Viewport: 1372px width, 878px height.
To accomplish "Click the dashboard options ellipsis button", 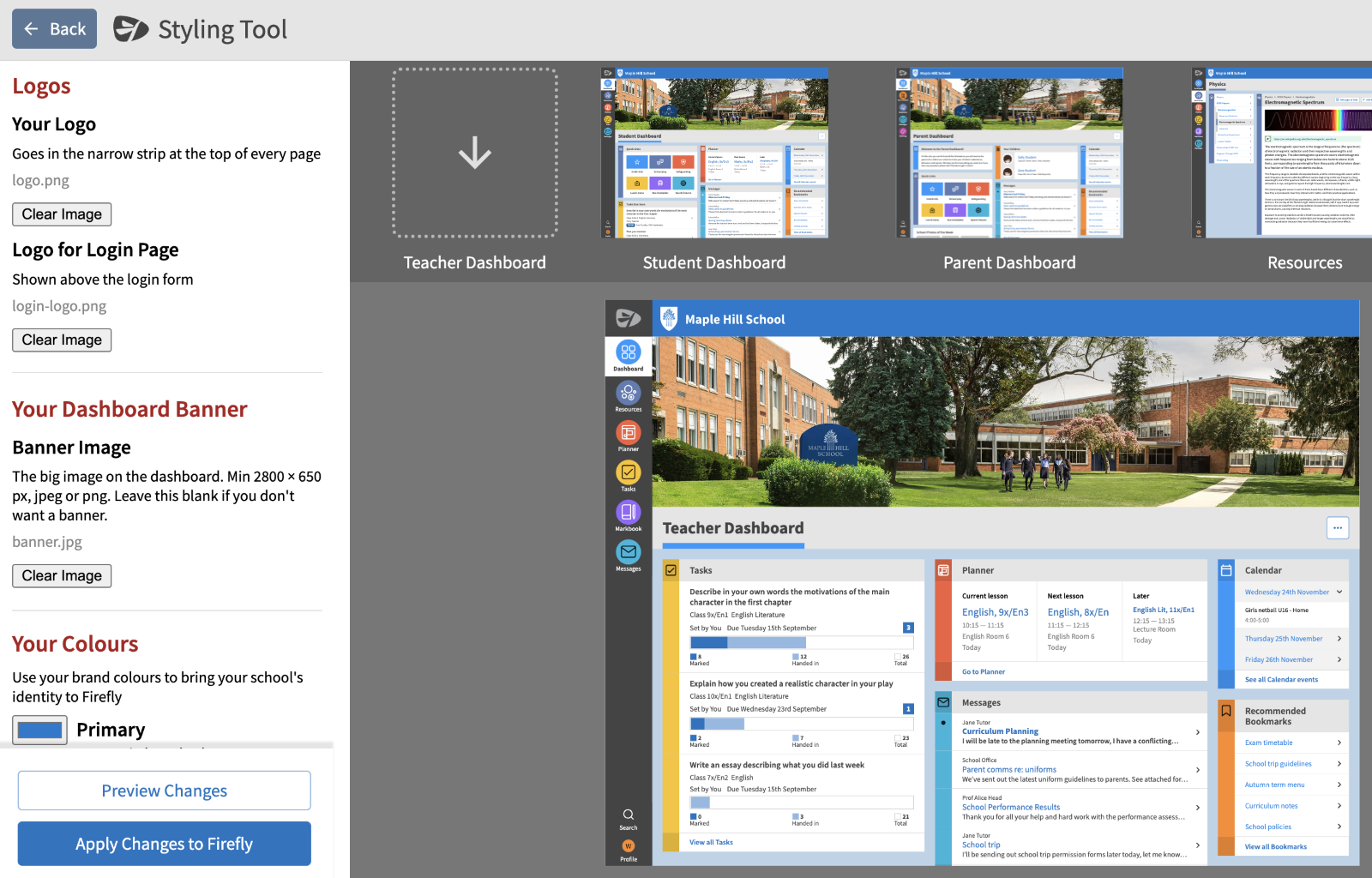I will pyautogui.click(x=1337, y=528).
